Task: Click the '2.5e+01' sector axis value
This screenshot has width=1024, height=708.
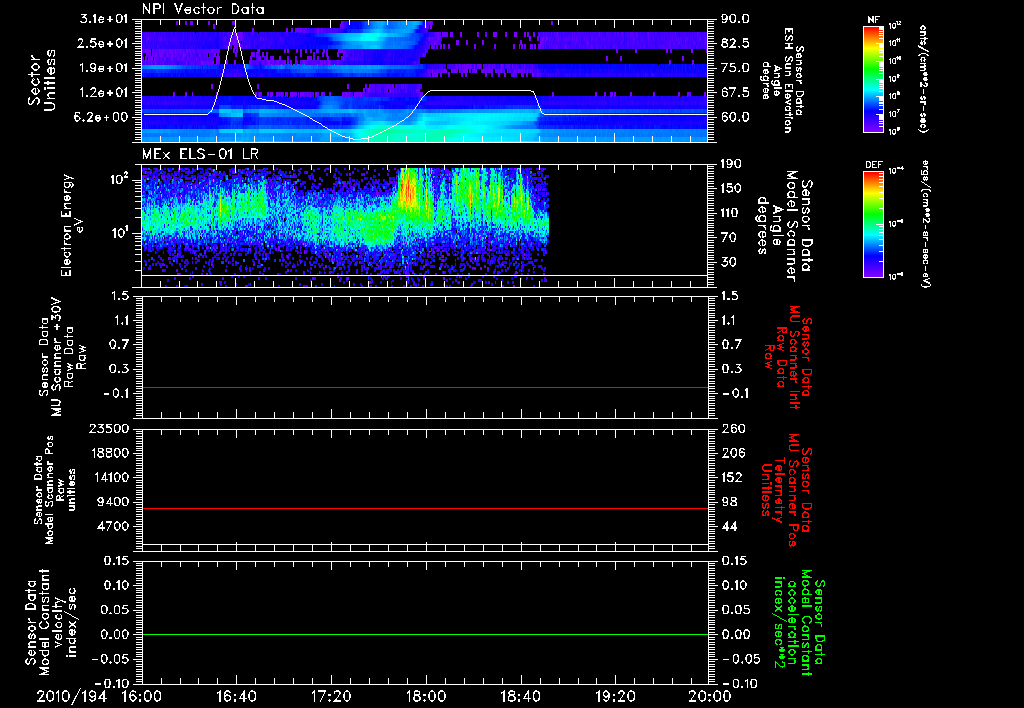Action: tap(104, 43)
